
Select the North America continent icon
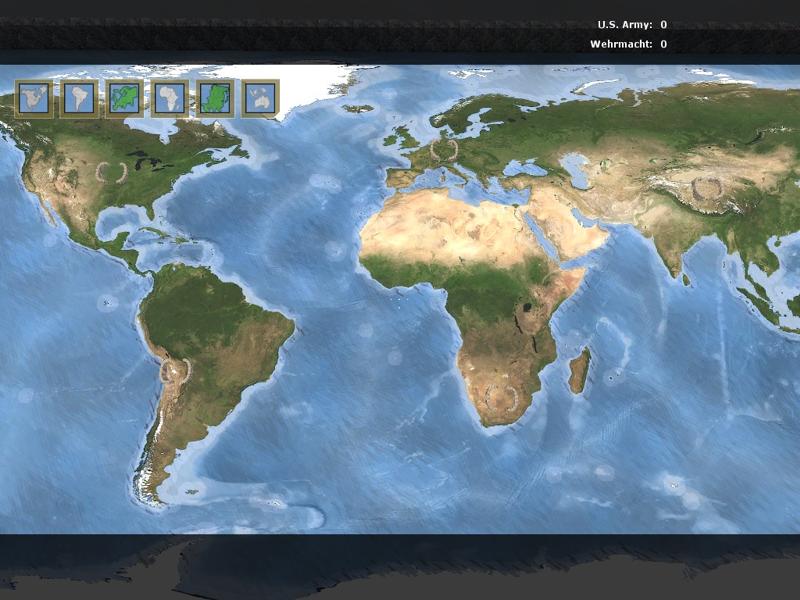click(34, 98)
